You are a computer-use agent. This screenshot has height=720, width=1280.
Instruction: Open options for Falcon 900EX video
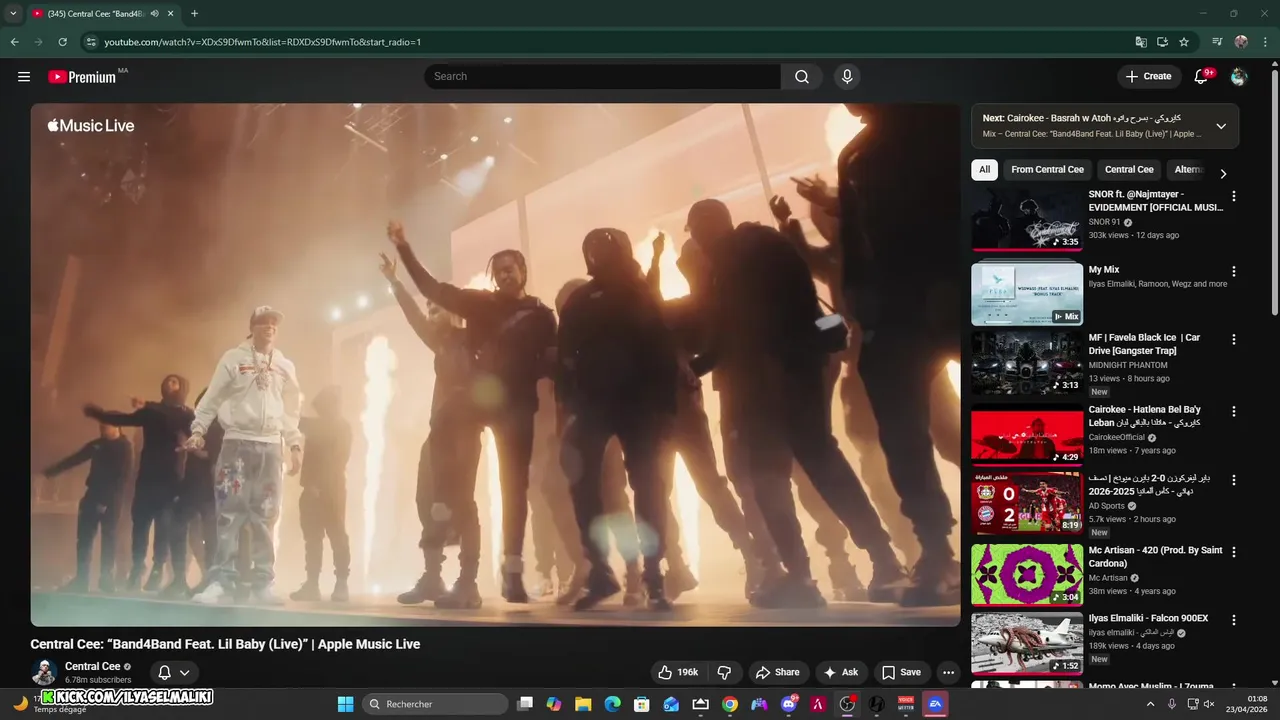1233,620
